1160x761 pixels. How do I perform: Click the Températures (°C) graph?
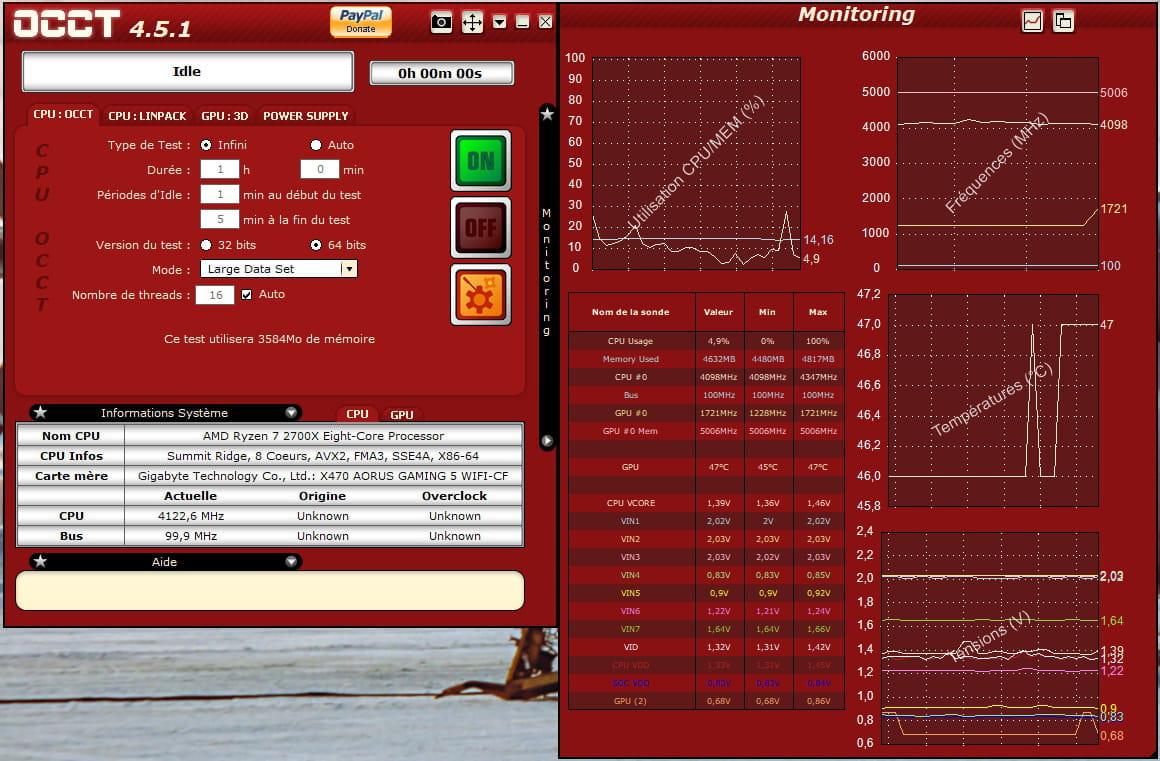click(993, 400)
